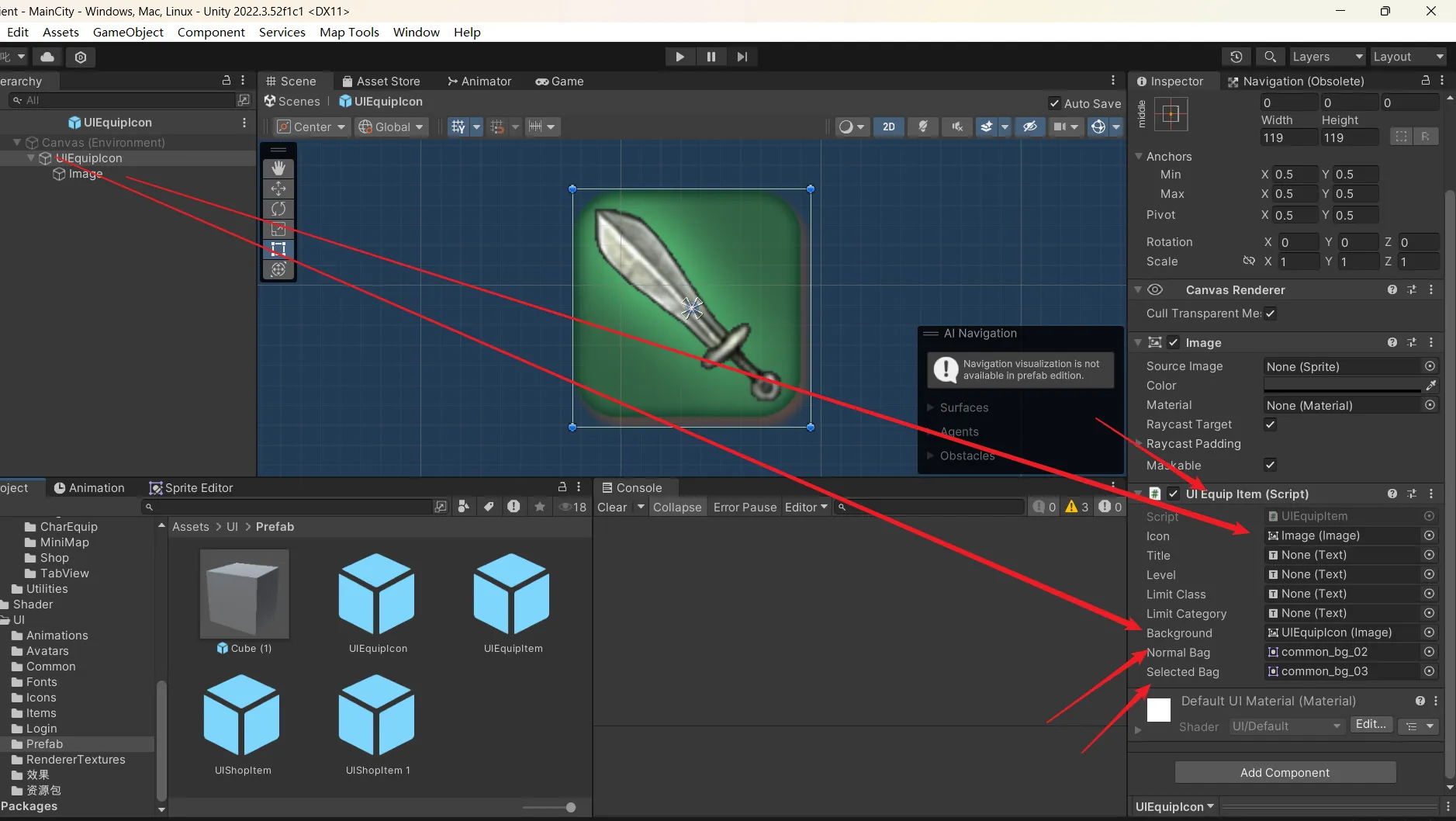The height and width of the screenshot is (821, 1456).
Task: Clear the Console log
Action: (611, 507)
